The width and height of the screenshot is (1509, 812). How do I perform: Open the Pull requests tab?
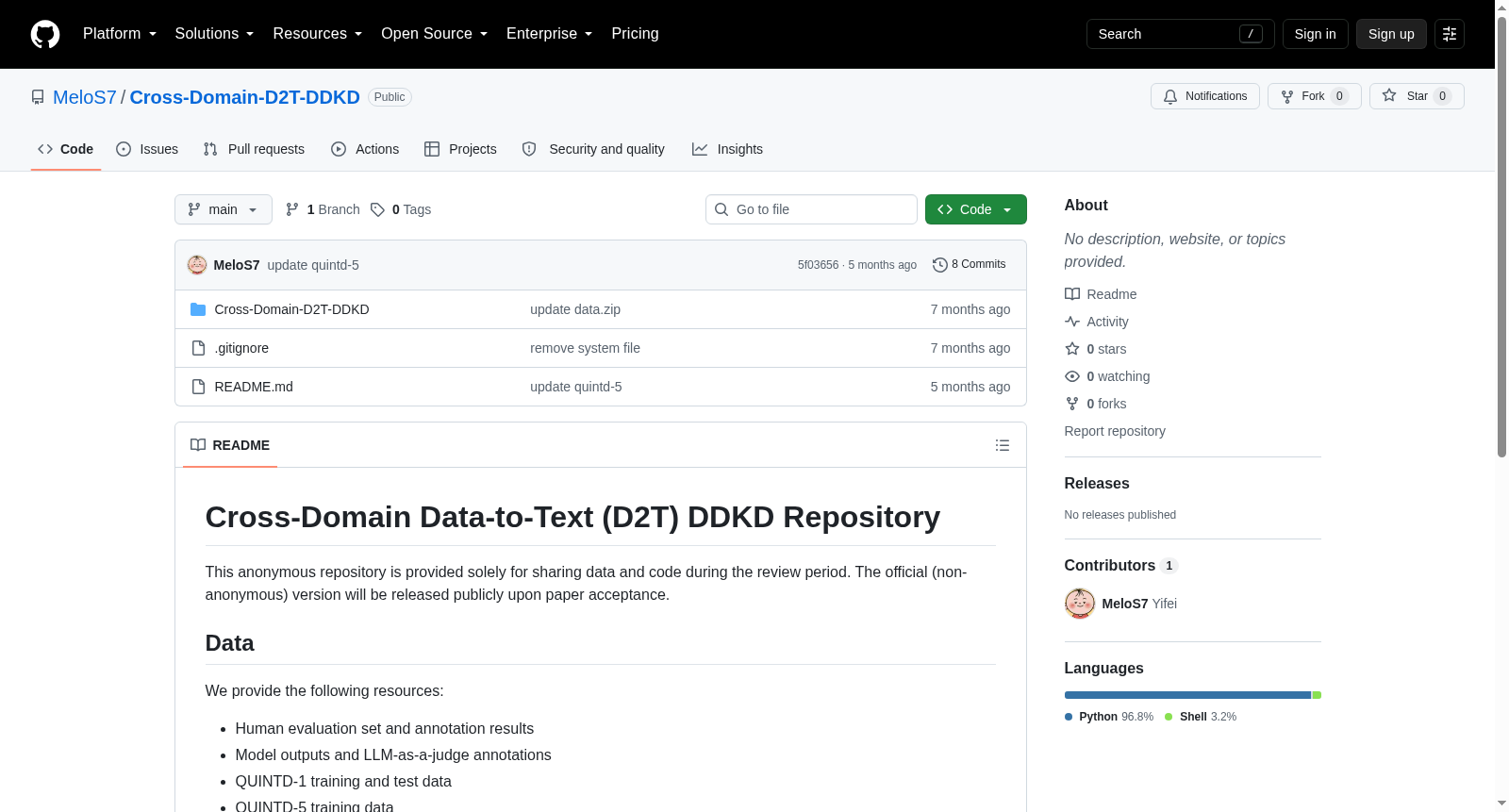(254, 149)
